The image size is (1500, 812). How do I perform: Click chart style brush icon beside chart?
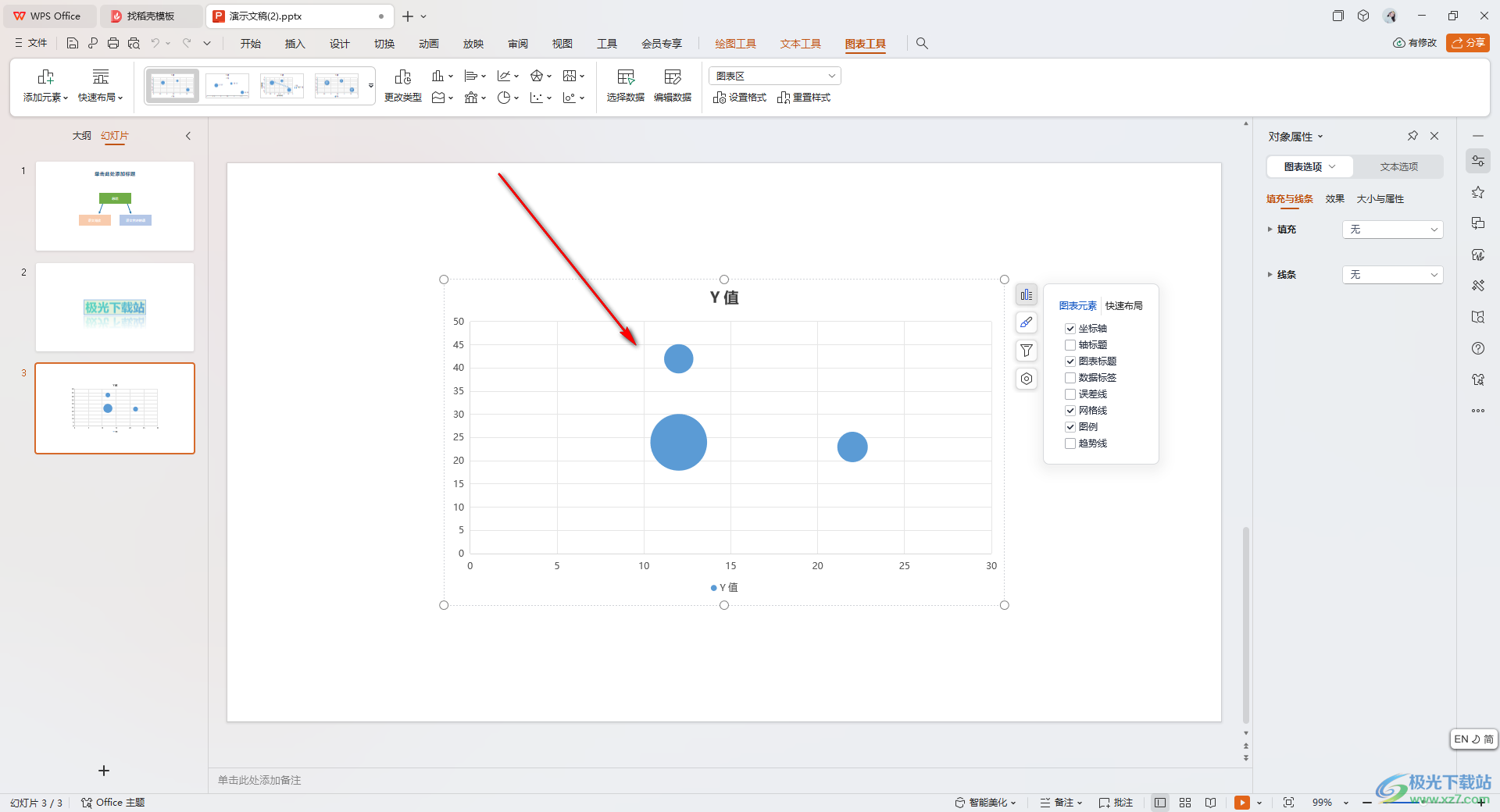click(x=1027, y=322)
